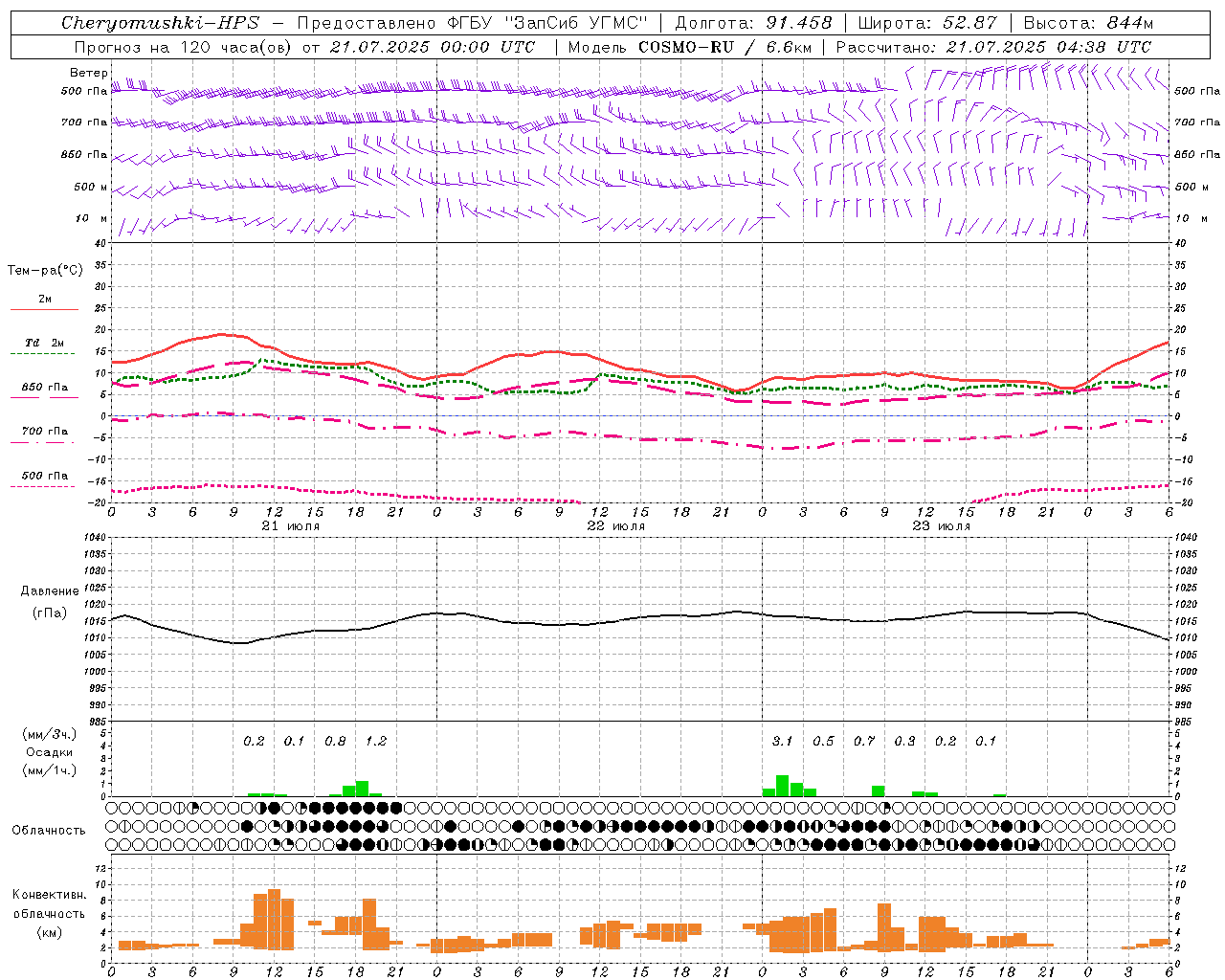
Task: Click the station name Cheryomushki-HPS in header
Action: (x=160, y=23)
